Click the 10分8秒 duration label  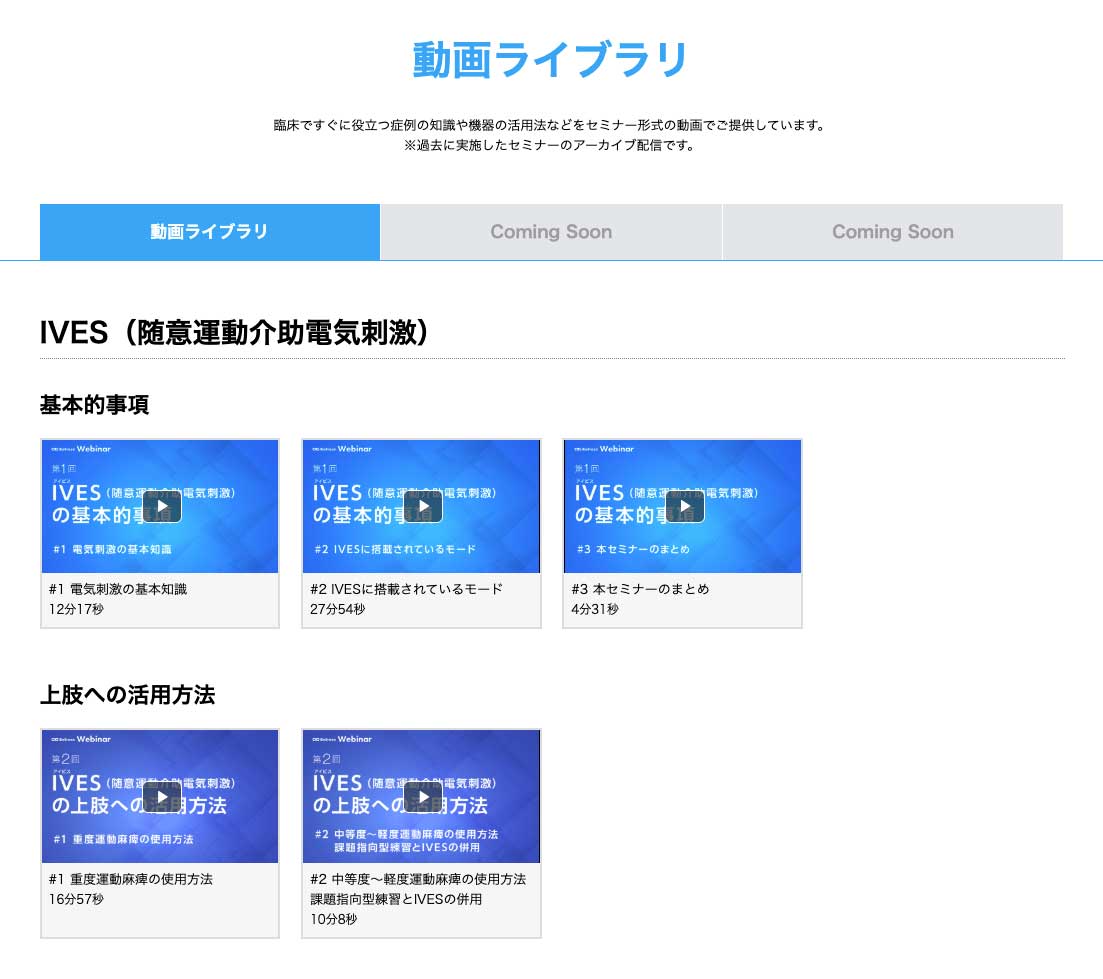click(x=333, y=919)
